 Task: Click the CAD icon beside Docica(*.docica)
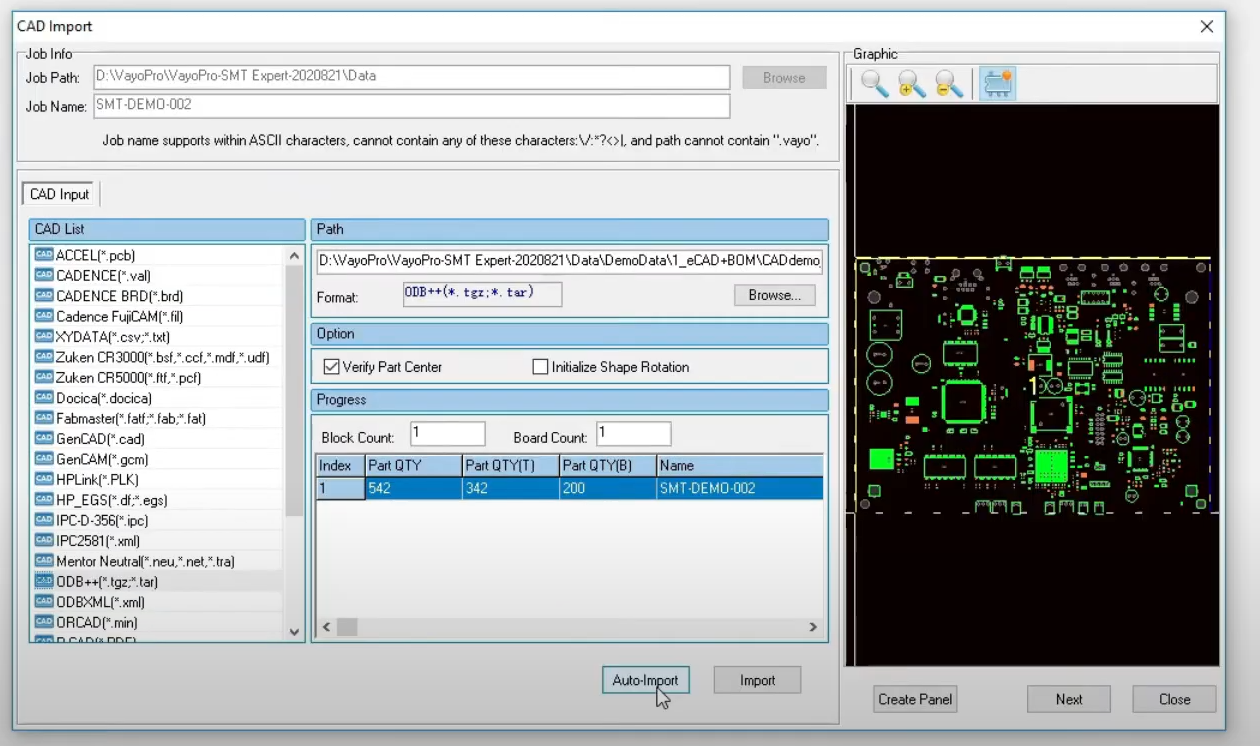coord(44,398)
